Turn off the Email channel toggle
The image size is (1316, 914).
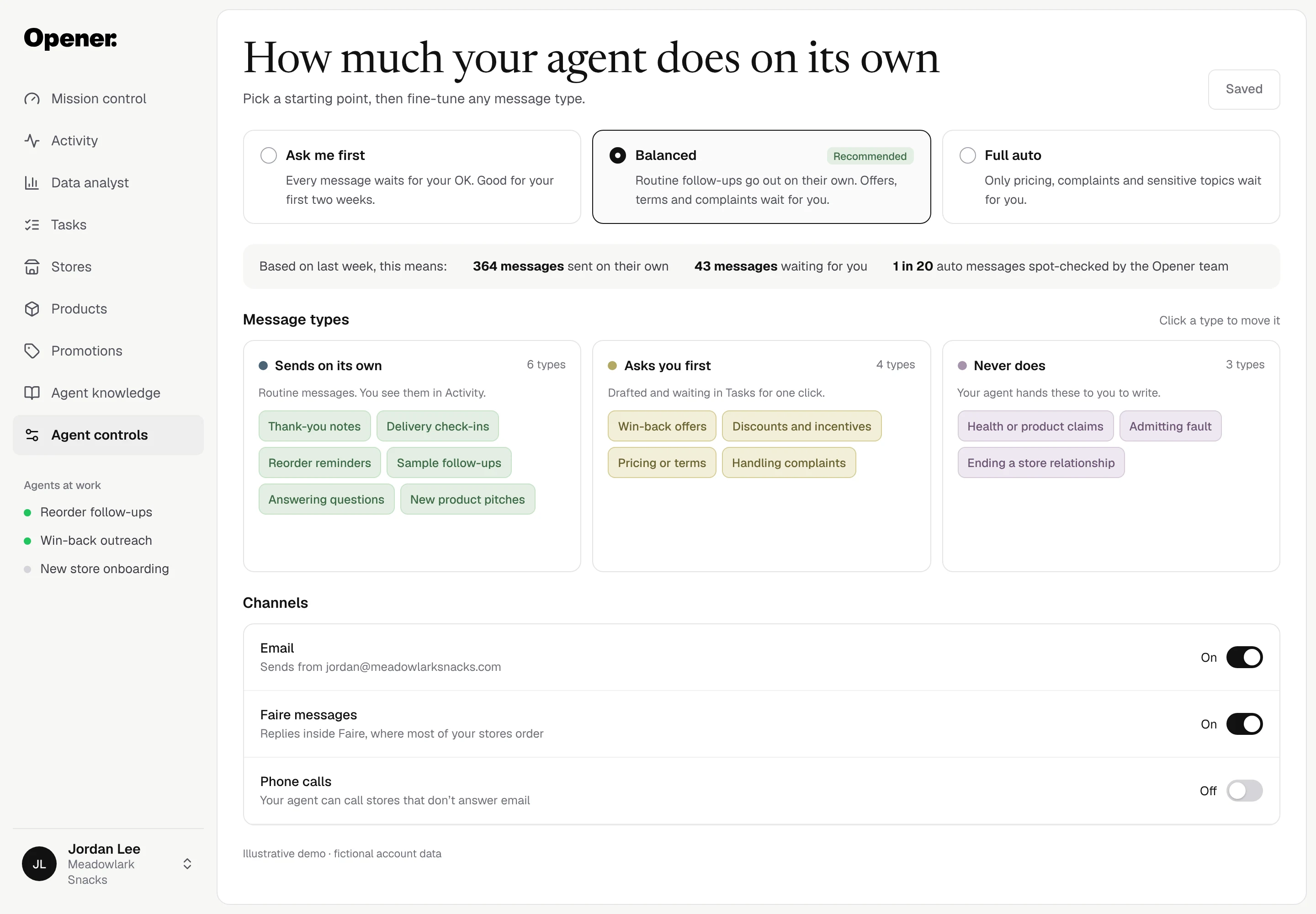tap(1244, 658)
